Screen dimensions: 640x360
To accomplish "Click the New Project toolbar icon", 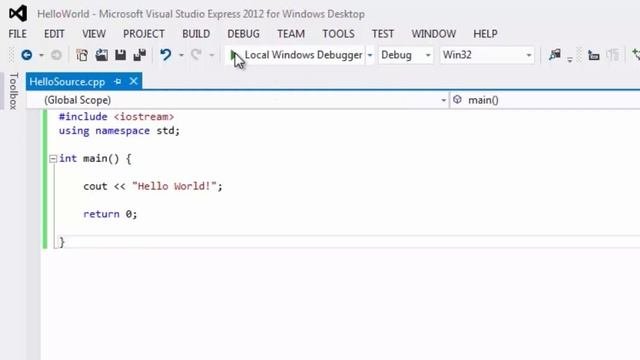I will [x=82, y=55].
